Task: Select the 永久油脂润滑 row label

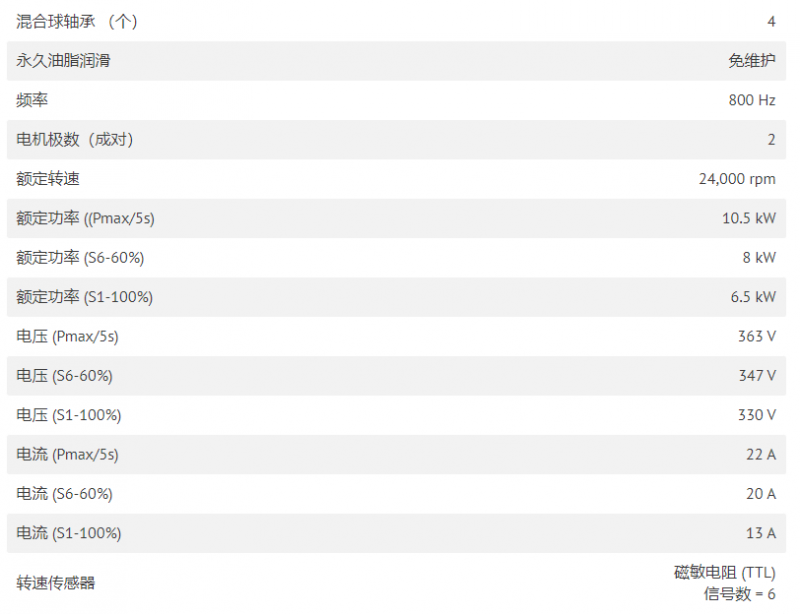Action: pos(63,61)
